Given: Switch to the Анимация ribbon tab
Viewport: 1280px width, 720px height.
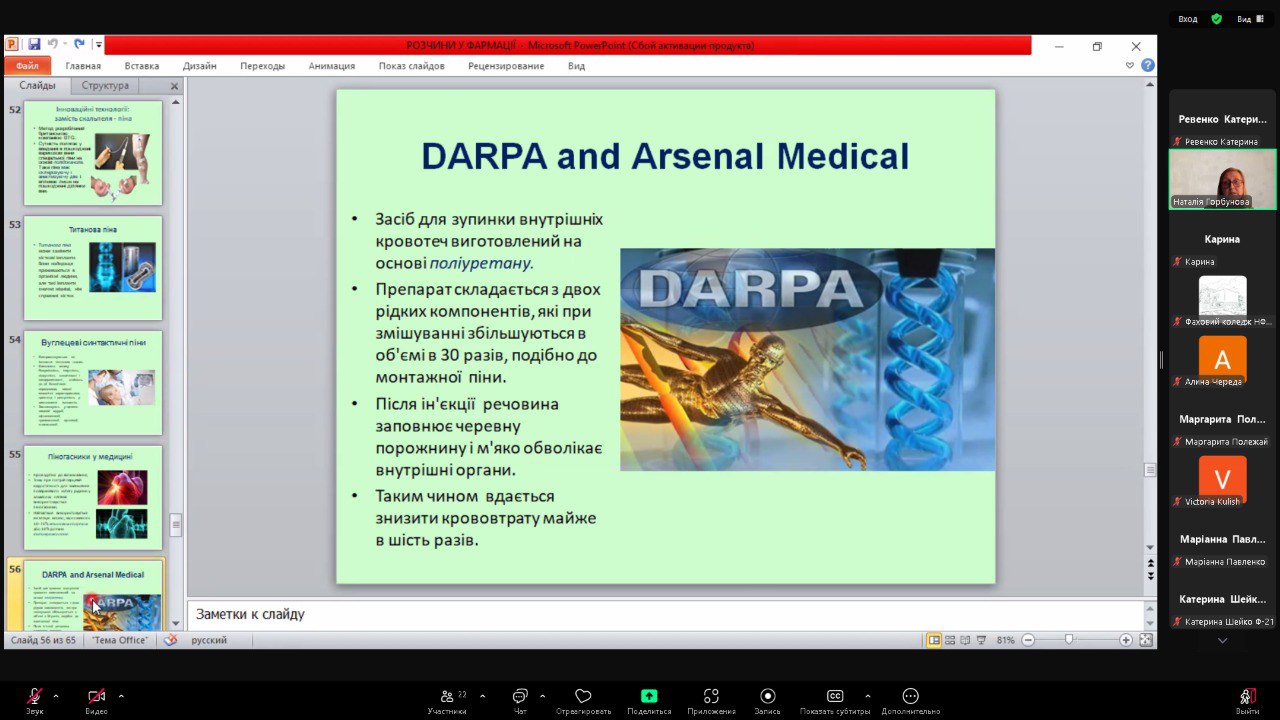Looking at the screenshot, I should [332, 66].
